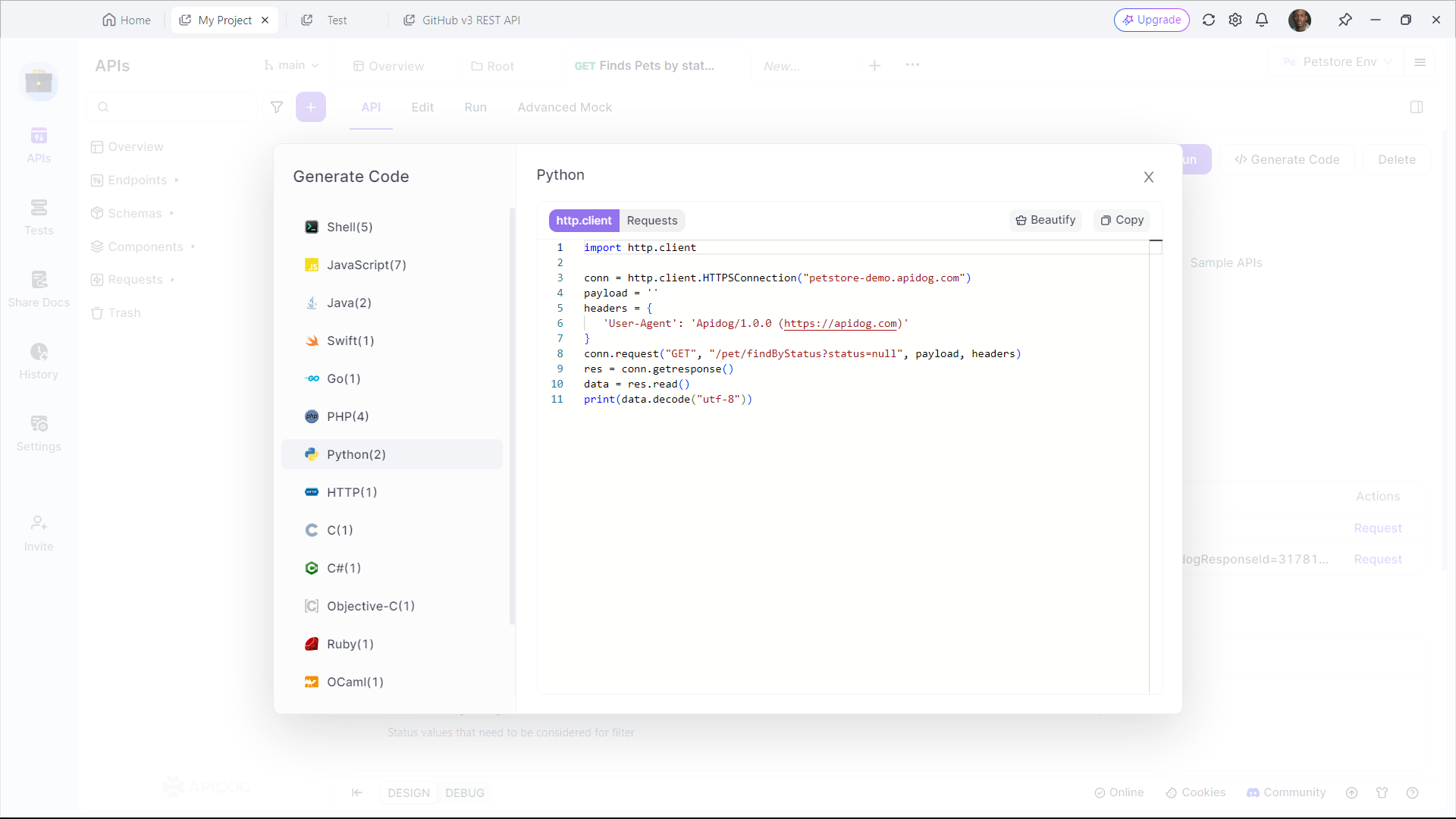Image resolution: width=1456 pixels, height=819 pixels.
Task: Open the main branch dropdown
Action: coord(291,65)
